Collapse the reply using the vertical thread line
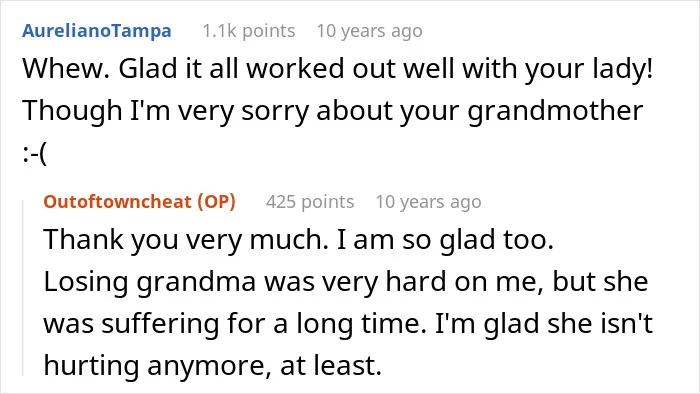The image size is (700, 394). click(x=23, y=288)
